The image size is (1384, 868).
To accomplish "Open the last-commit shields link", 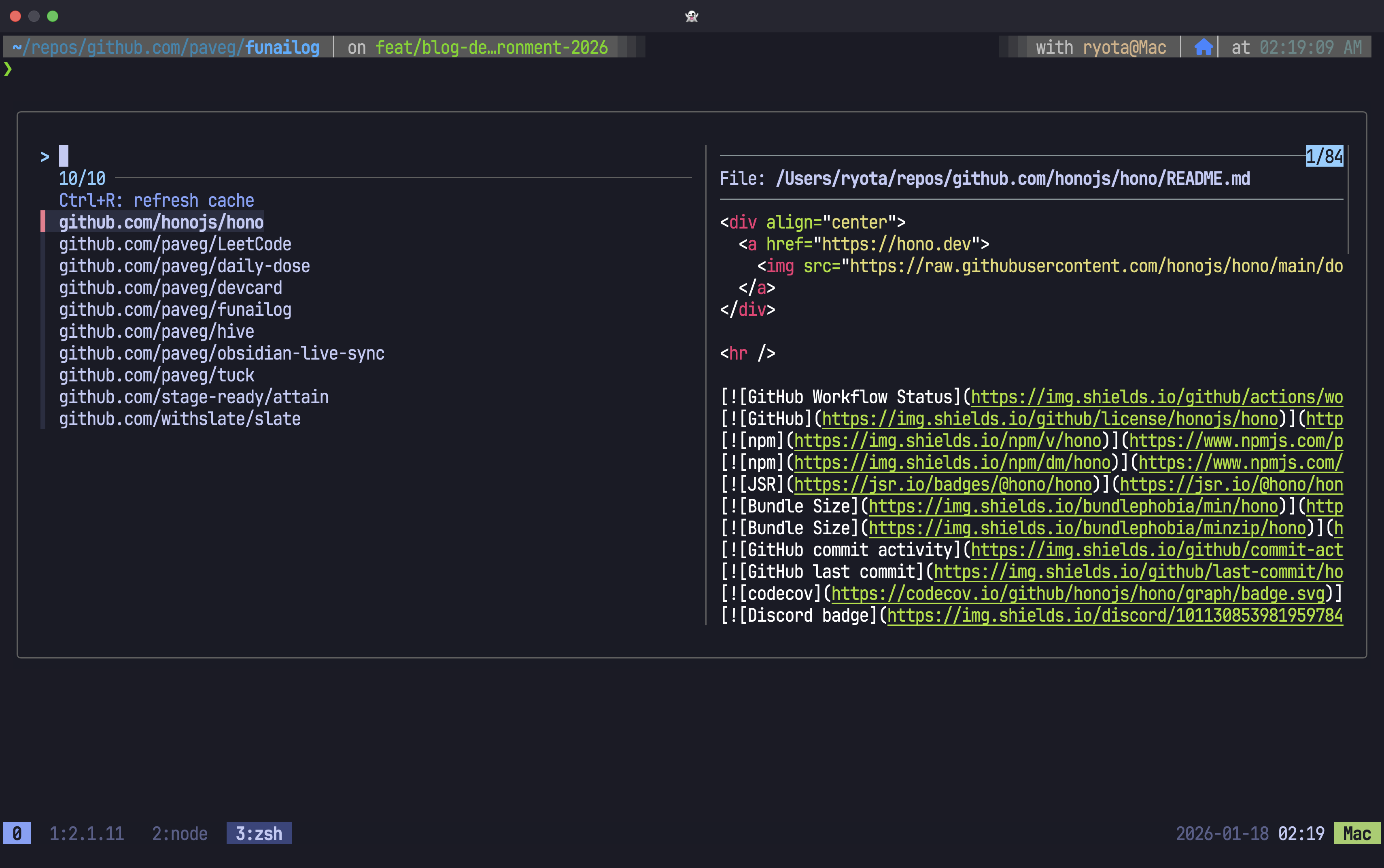I will [1138, 571].
